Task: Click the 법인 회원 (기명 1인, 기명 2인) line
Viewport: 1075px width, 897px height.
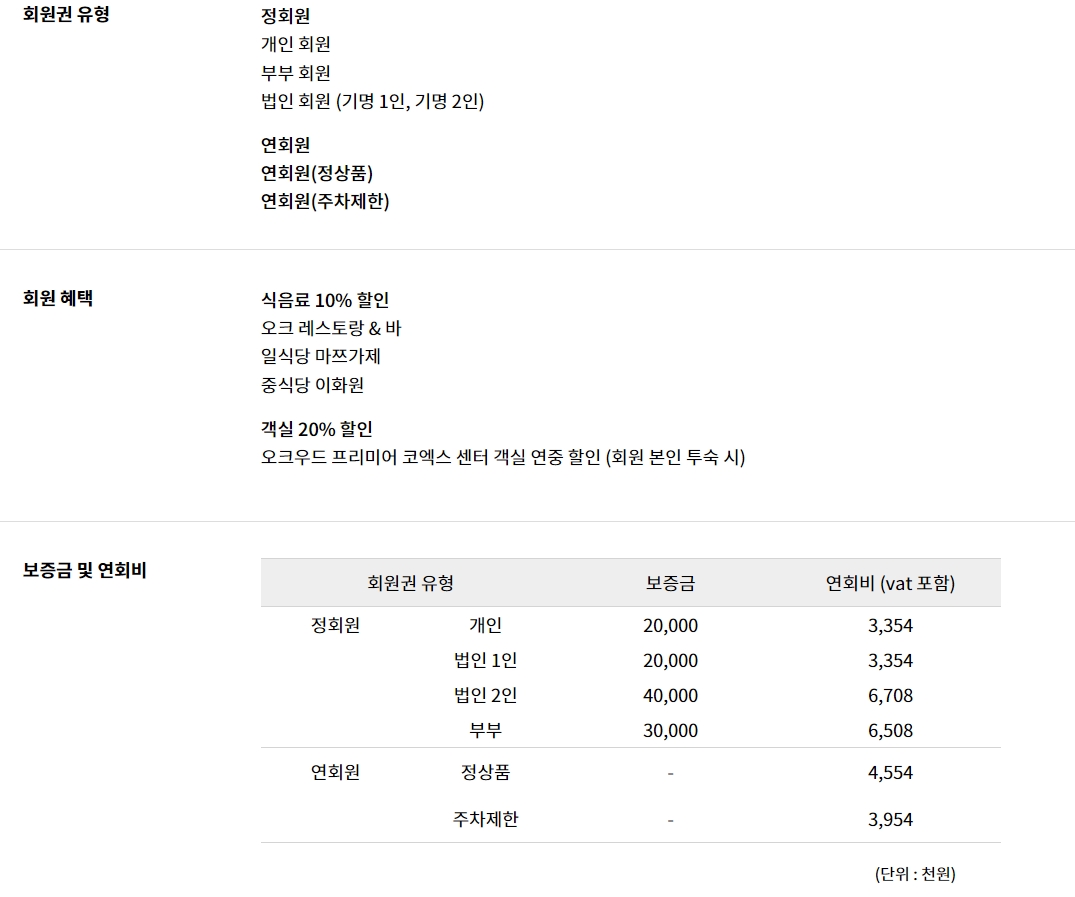Action: click(372, 101)
